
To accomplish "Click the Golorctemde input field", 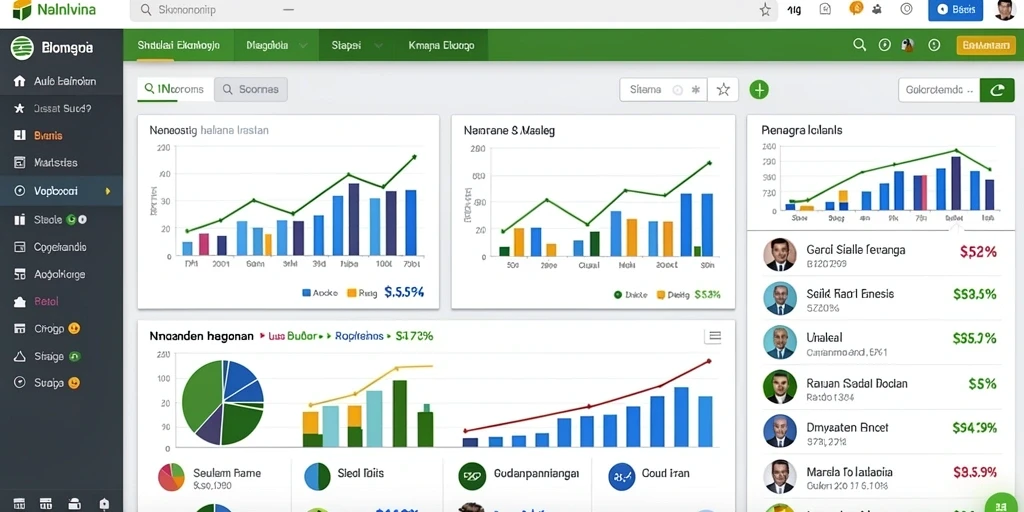I will pos(939,90).
